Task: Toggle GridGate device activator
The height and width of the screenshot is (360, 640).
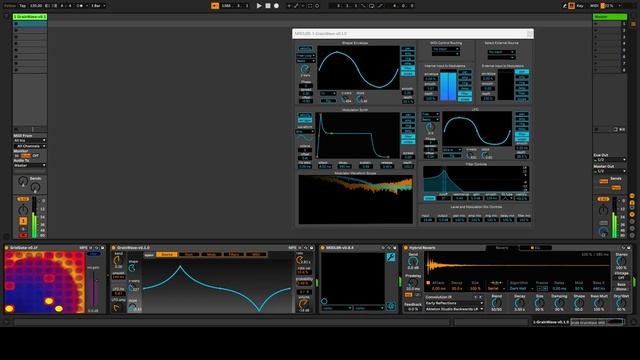Action: click(x=7, y=248)
